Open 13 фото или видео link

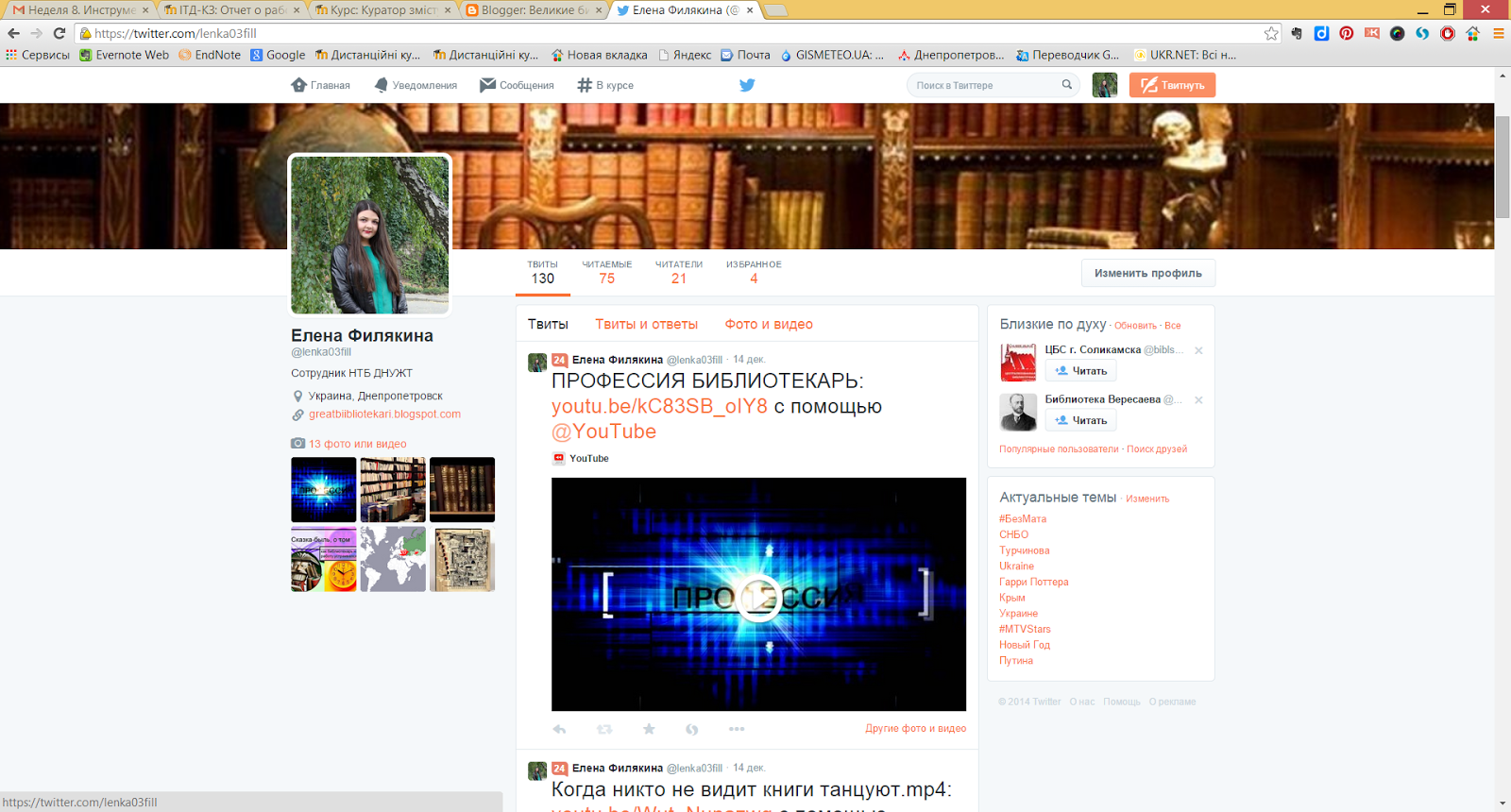[x=357, y=444]
